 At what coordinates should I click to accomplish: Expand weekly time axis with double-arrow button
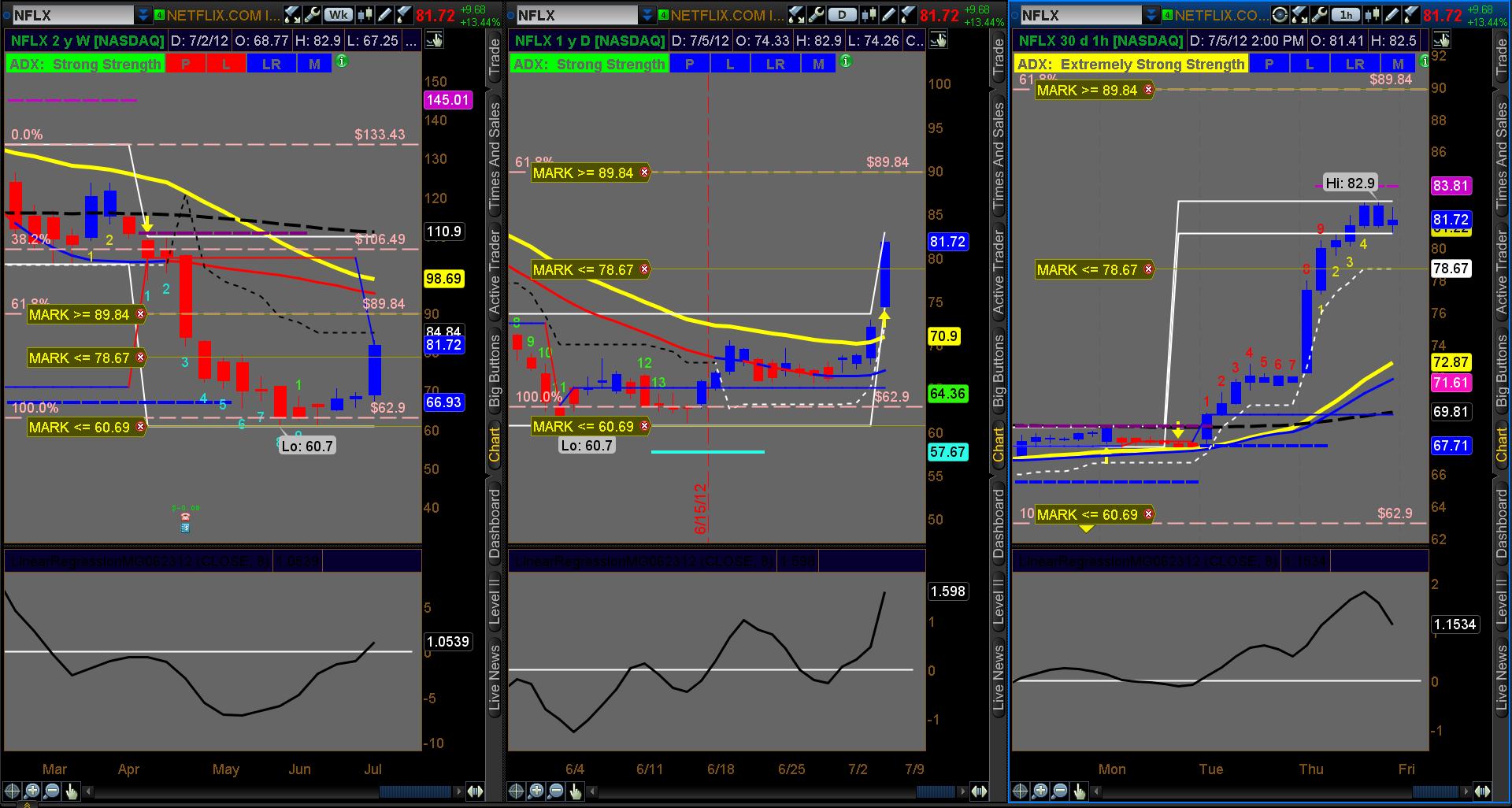click(476, 791)
